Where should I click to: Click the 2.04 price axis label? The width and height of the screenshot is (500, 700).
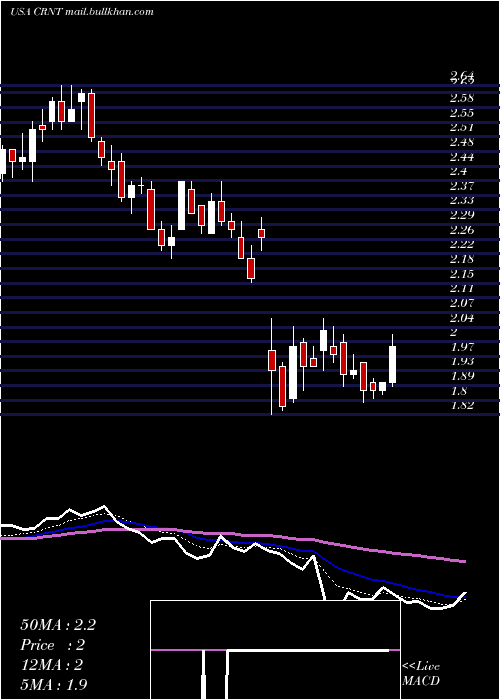[462, 318]
